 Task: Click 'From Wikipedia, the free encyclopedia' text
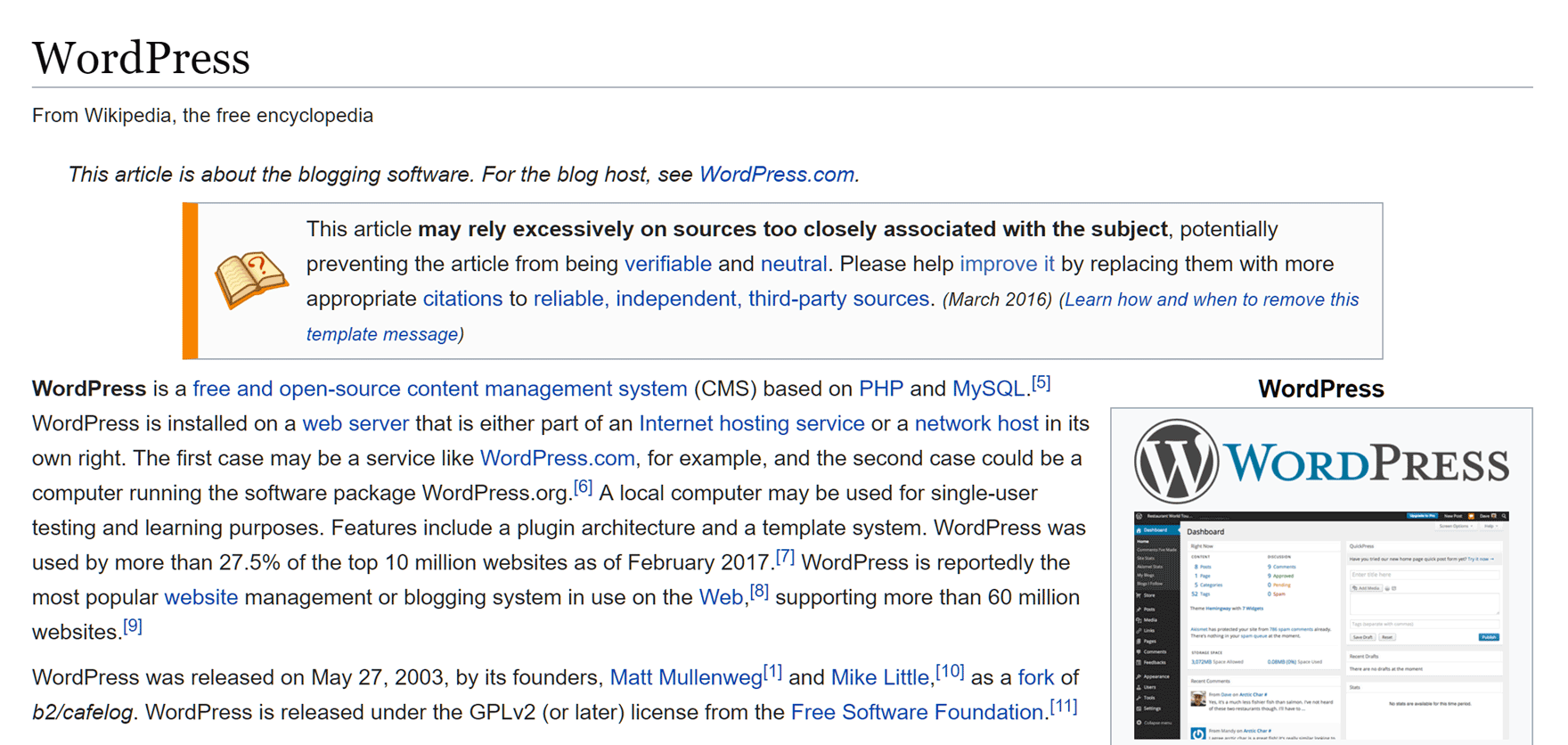[202, 116]
